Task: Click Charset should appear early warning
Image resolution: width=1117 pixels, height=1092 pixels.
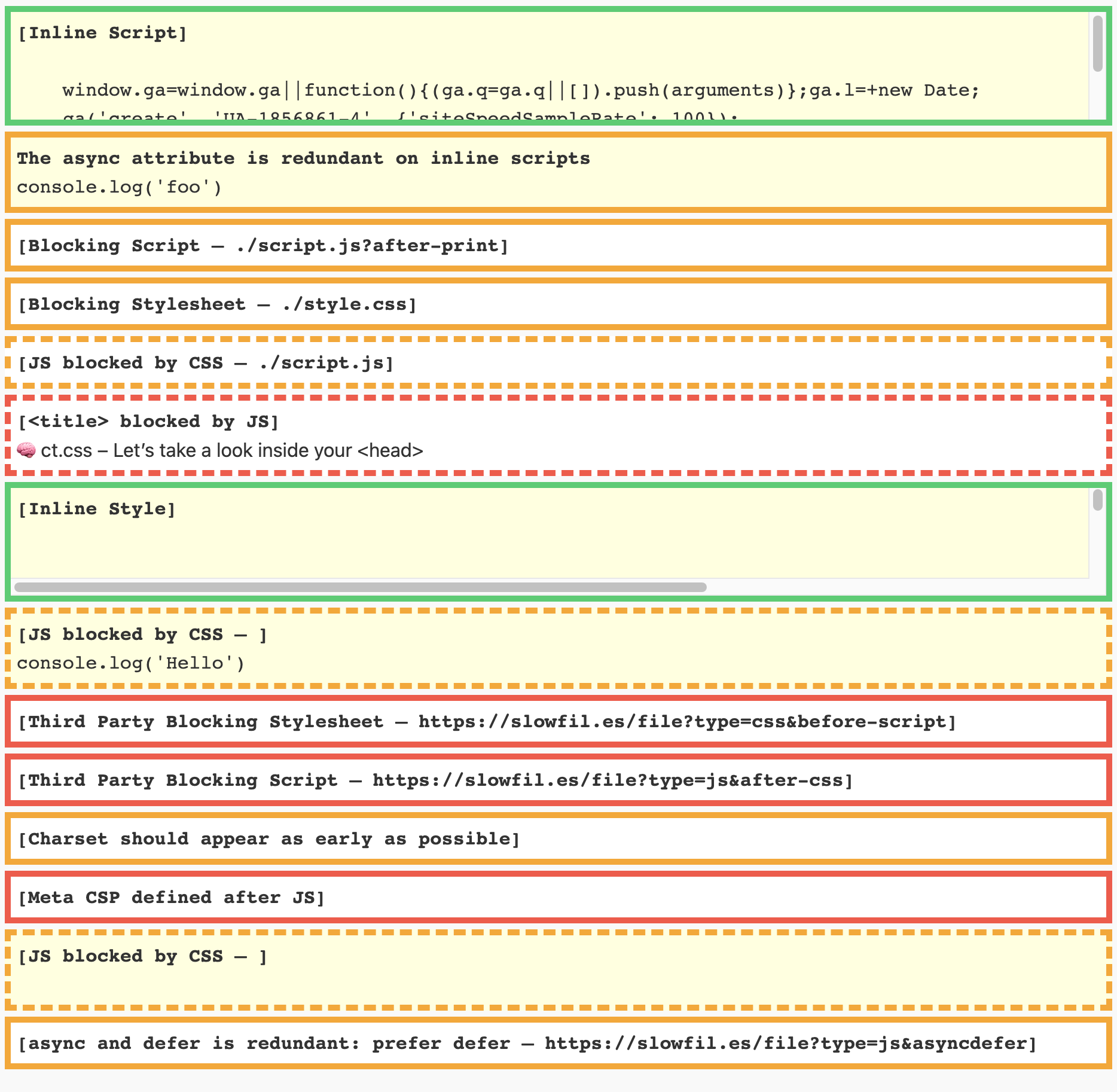Action: pos(269,839)
